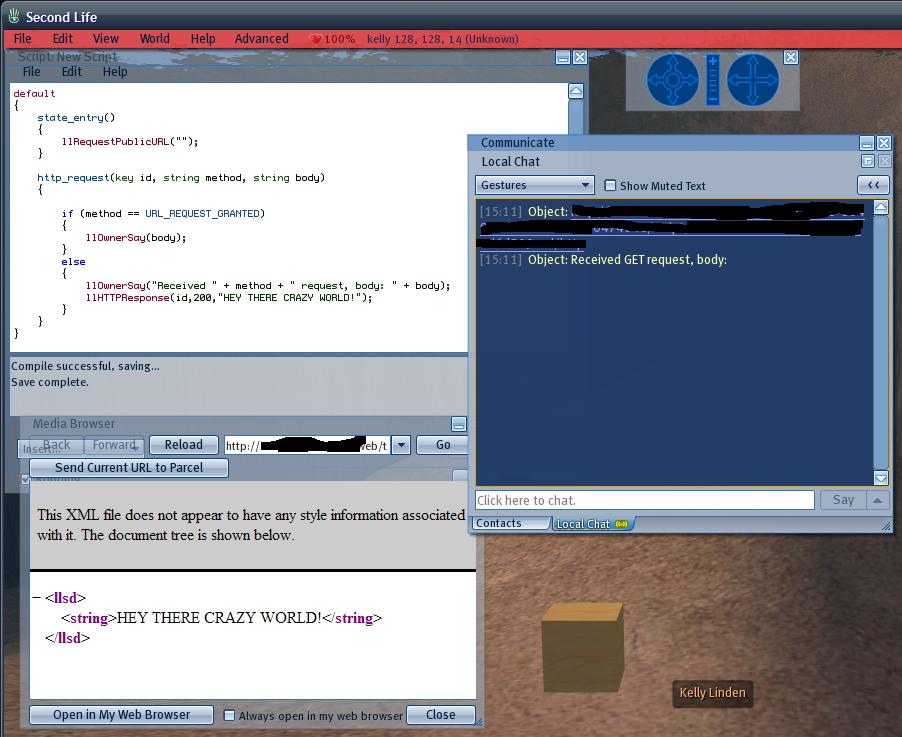Collapse the llsd XML node

tap(37, 598)
